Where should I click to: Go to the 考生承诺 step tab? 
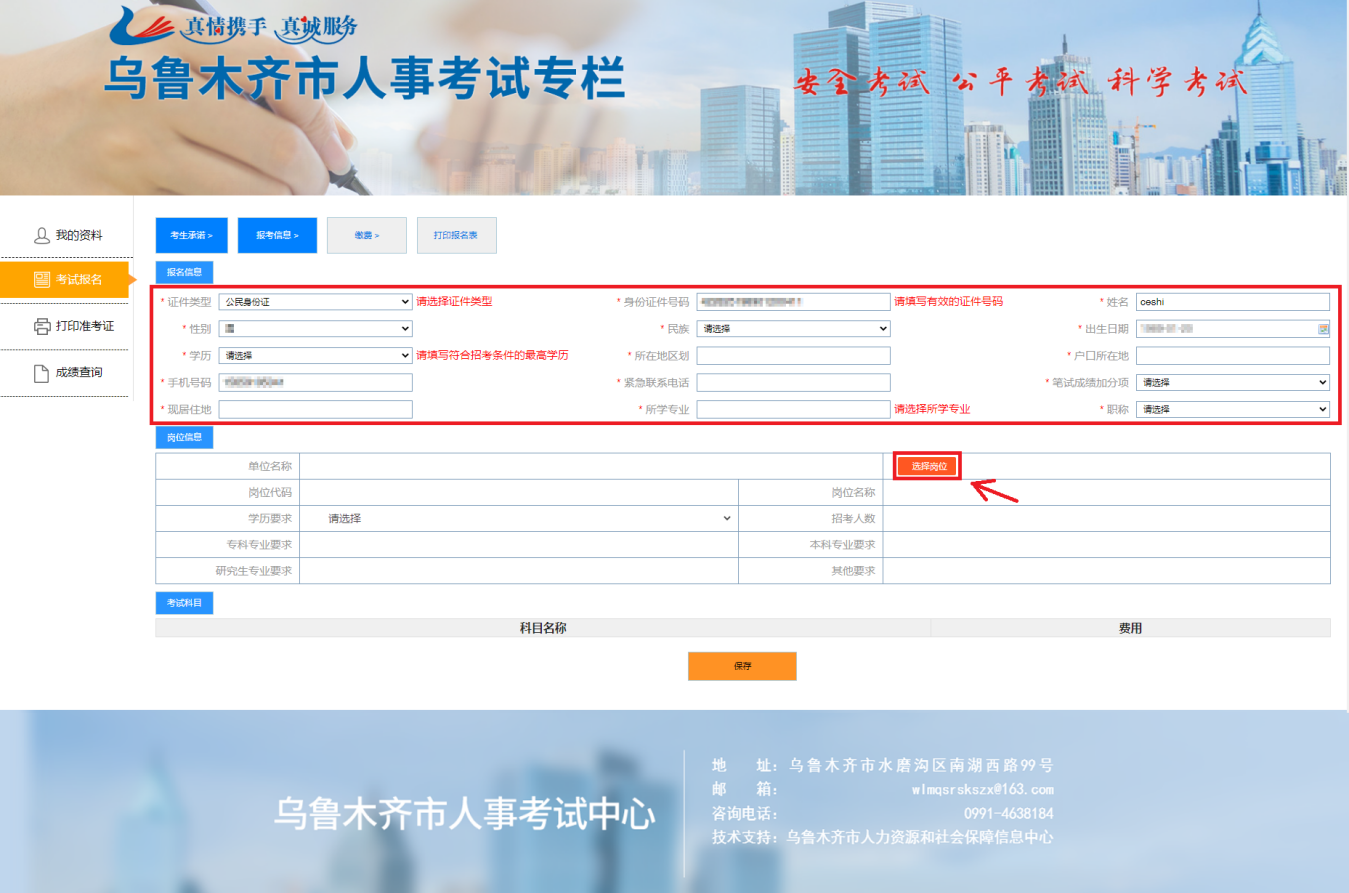point(191,235)
